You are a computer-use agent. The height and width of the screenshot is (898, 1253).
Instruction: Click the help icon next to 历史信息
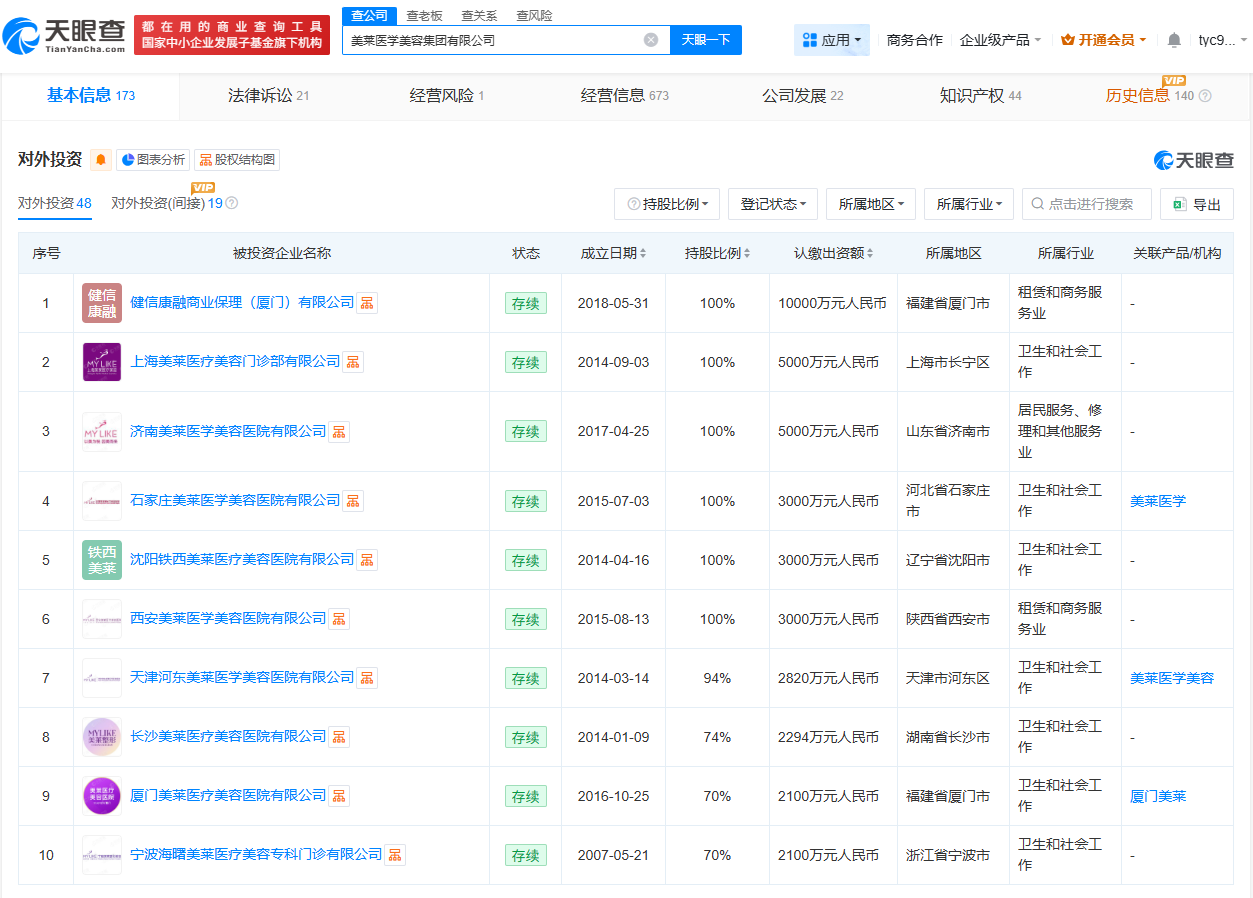point(1205,96)
